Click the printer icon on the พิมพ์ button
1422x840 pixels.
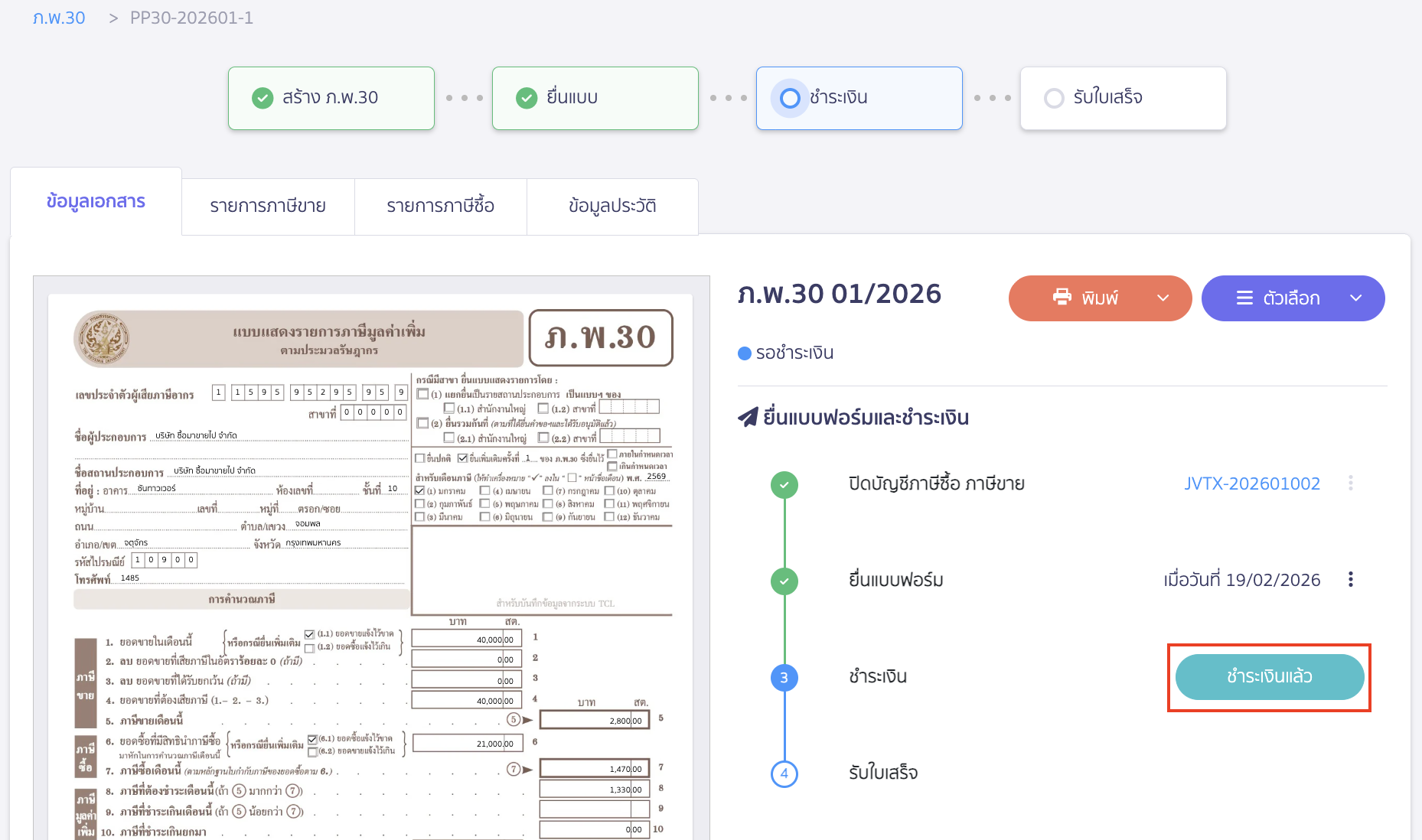coord(1064,298)
